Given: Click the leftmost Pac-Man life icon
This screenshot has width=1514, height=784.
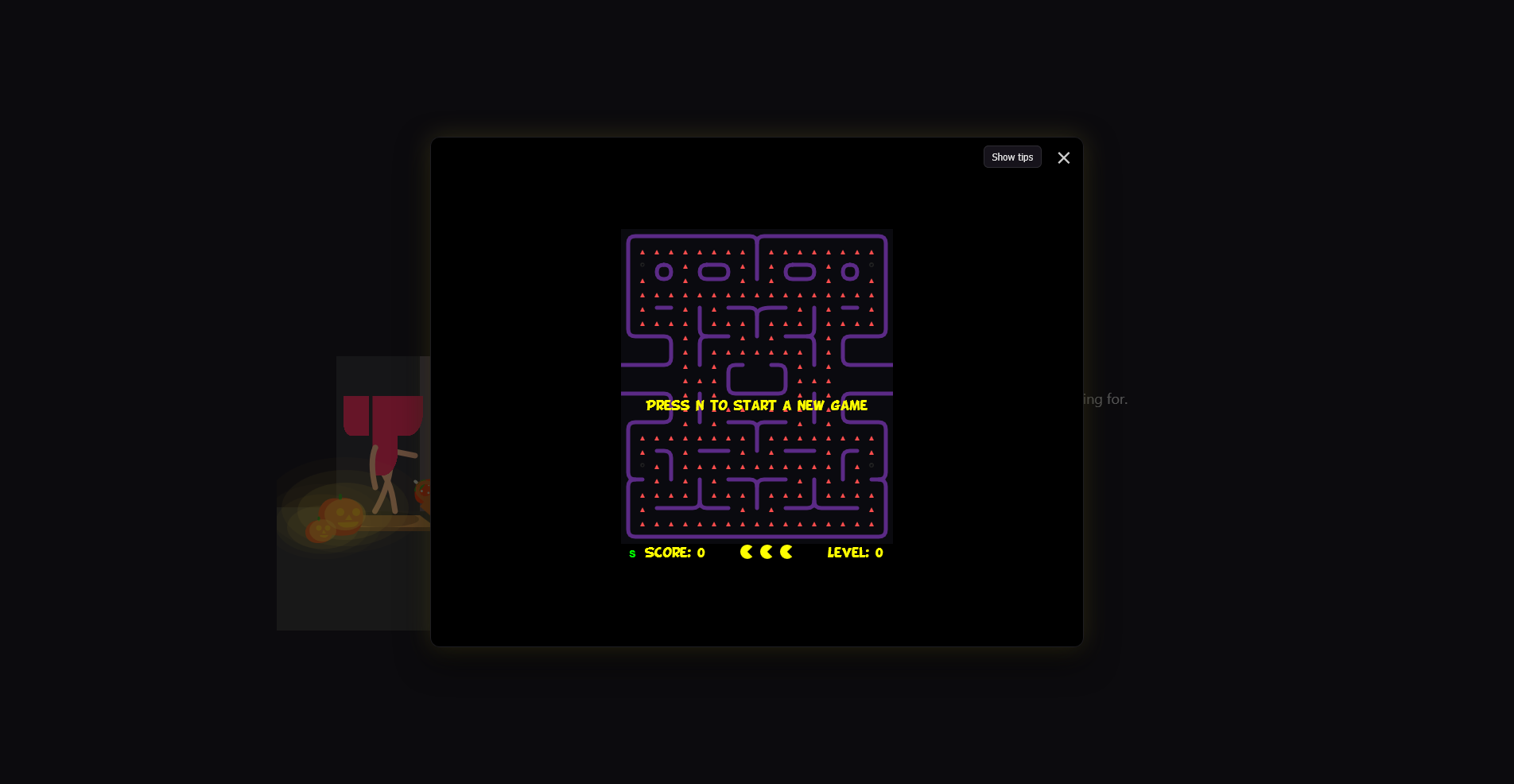Looking at the screenshot, I should [x=747, y=552].
